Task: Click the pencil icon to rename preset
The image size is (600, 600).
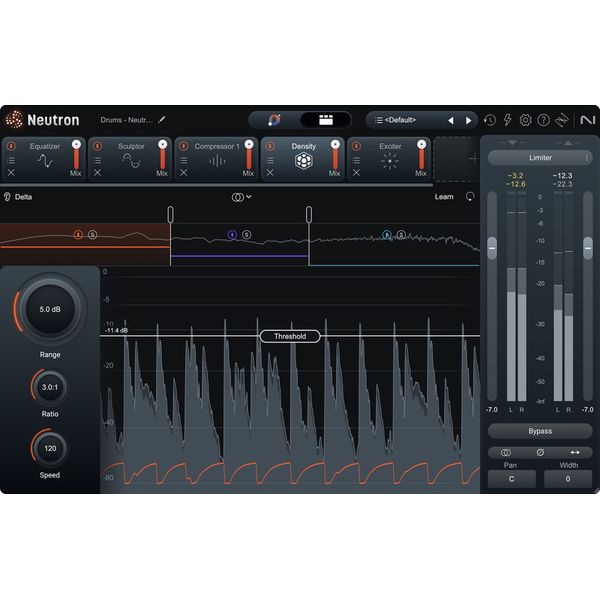Action: coord(162,120)
